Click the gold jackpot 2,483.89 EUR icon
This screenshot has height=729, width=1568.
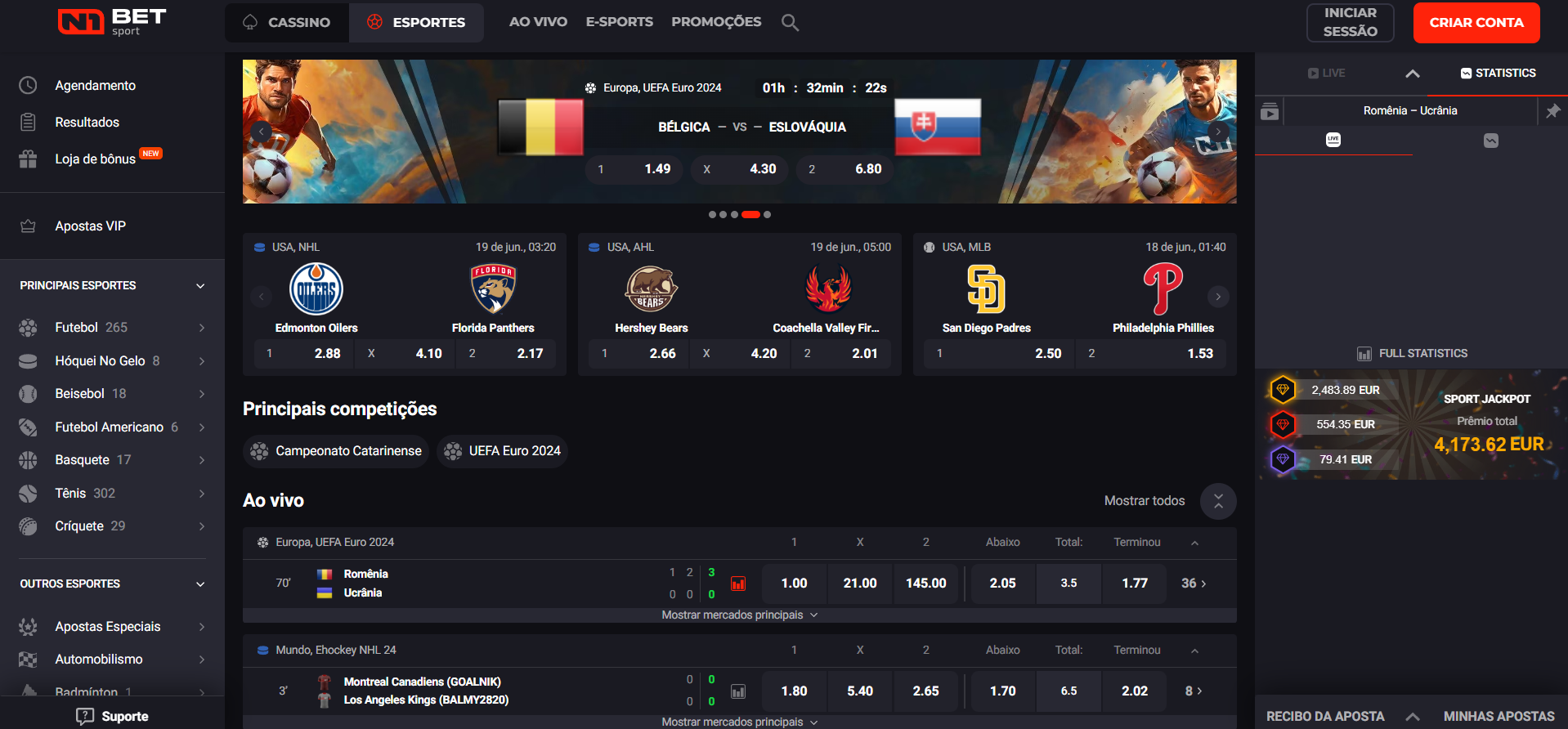click(x=1283, y=389)
